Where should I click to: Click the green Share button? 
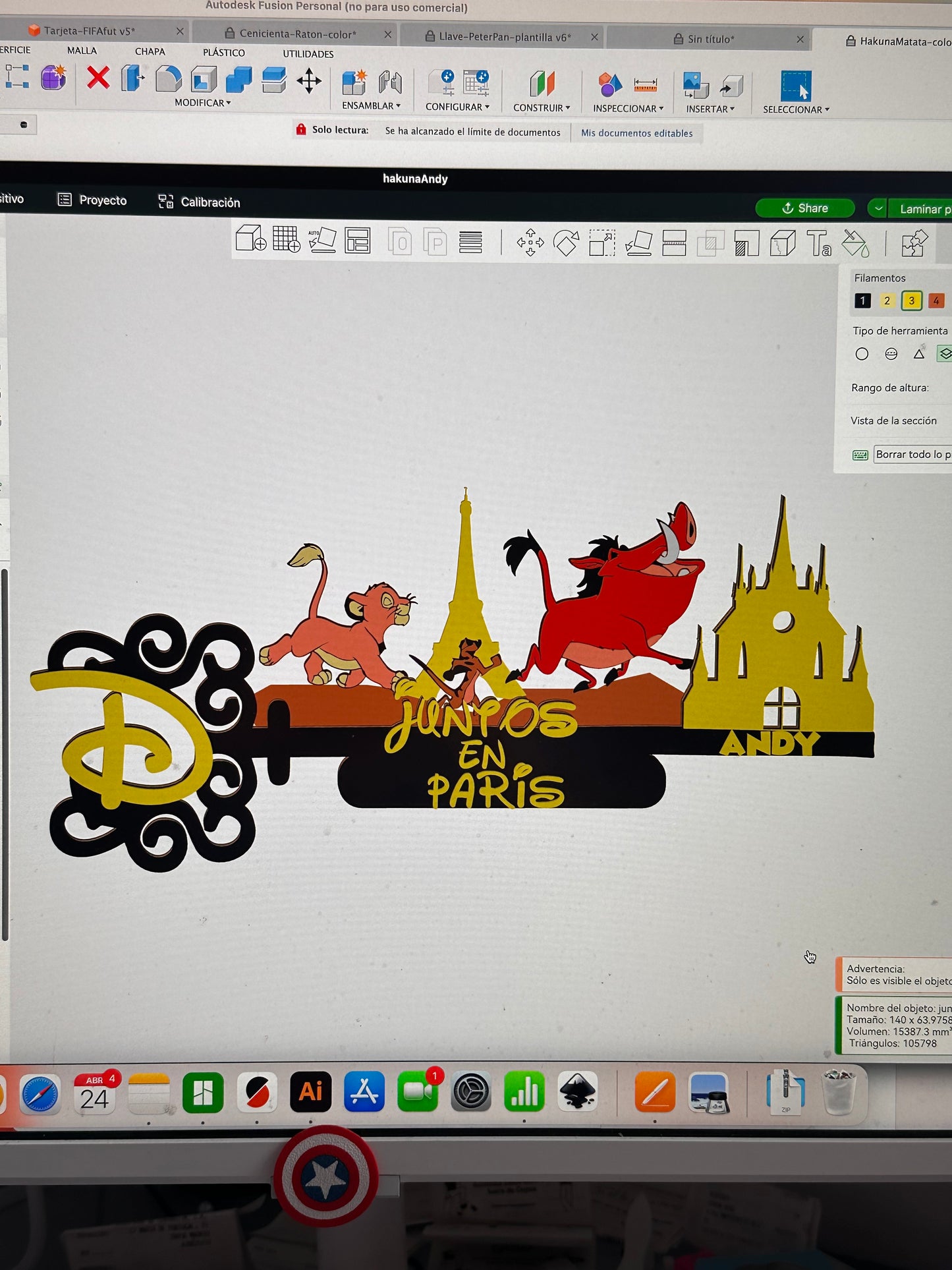click(x=804, y=208)
